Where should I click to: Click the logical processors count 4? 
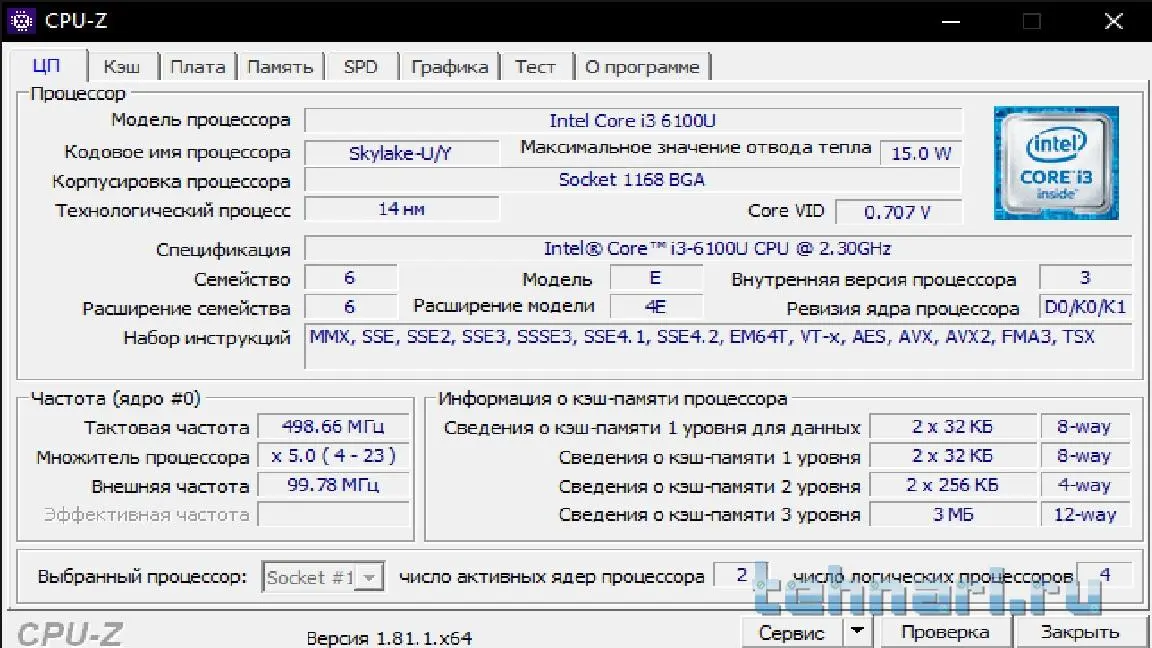(x=1104, y=575)
